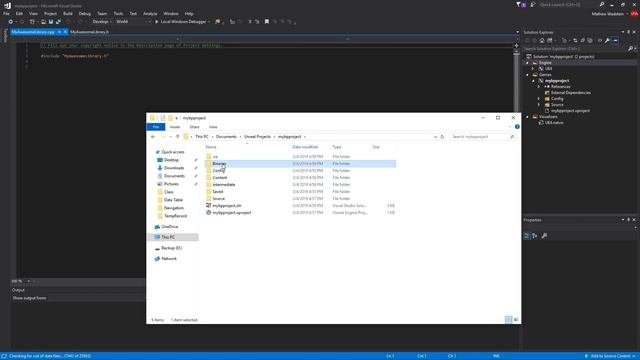Open Local Windows Debugger dropdown arrow
Viewport: 640px width, 360px height.
pyautogui.click(x=209, y=22)
